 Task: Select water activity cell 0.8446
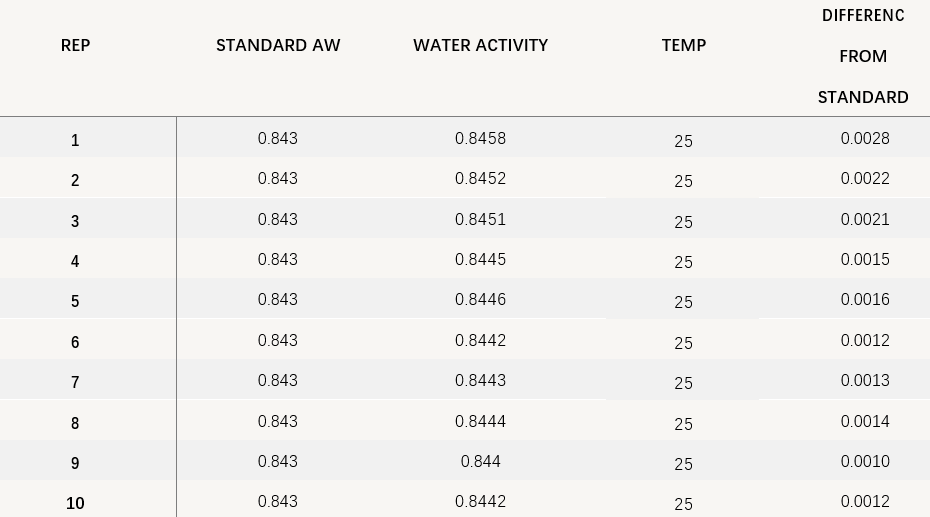(x=480, y=299)
